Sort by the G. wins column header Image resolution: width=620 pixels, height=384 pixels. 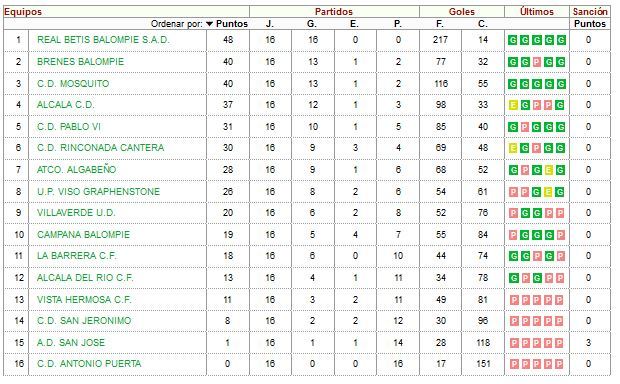(312, 24)
